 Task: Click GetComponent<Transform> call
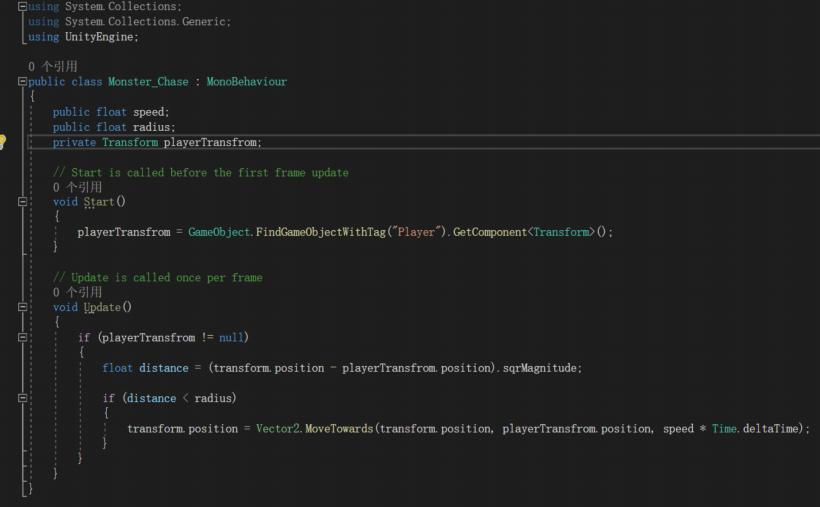click(523, 232)
